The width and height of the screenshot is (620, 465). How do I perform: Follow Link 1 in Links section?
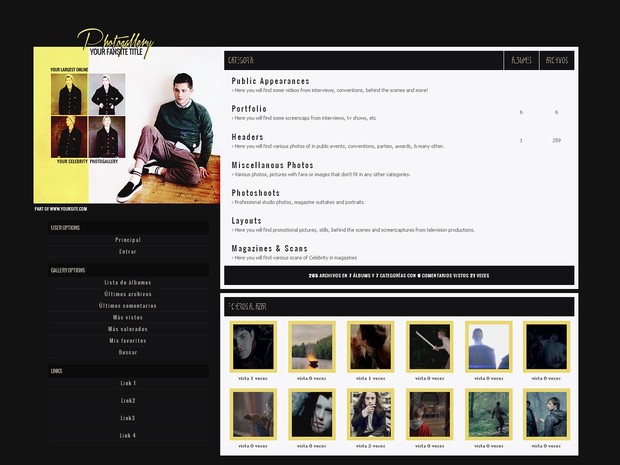(128, 383)
